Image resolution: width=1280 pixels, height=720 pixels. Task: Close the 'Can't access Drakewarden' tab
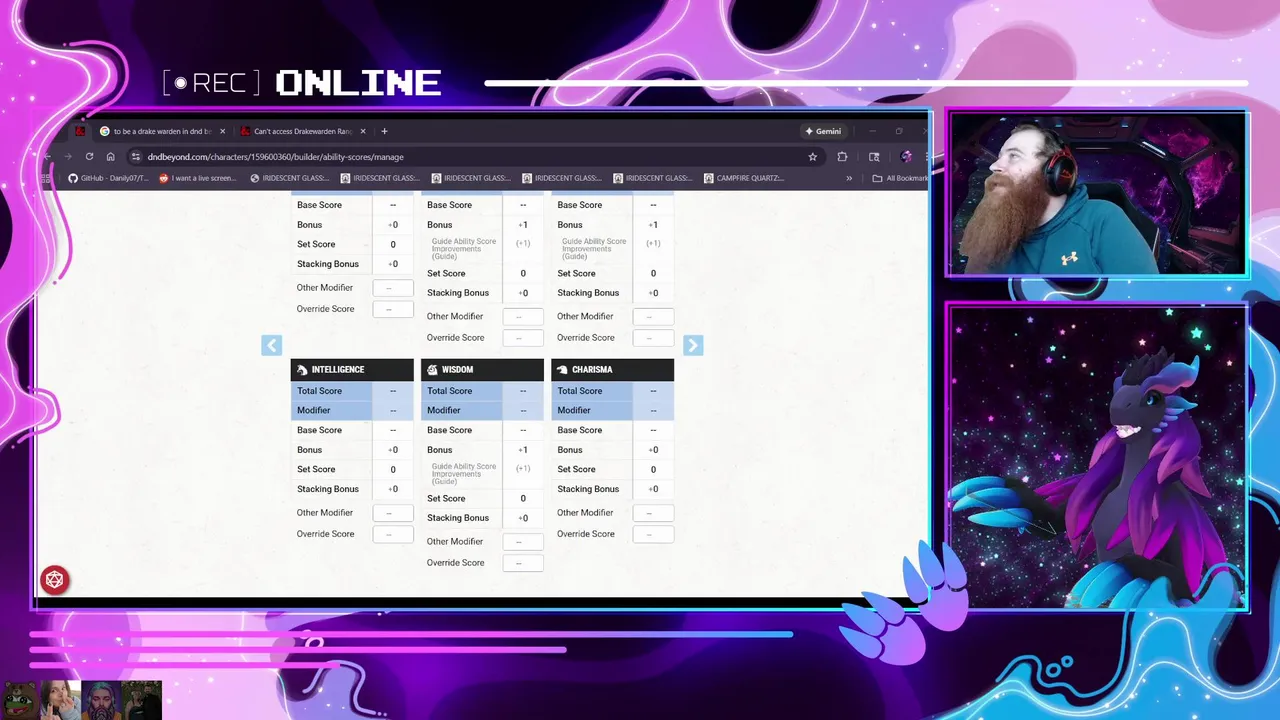(x=363, y=131)
